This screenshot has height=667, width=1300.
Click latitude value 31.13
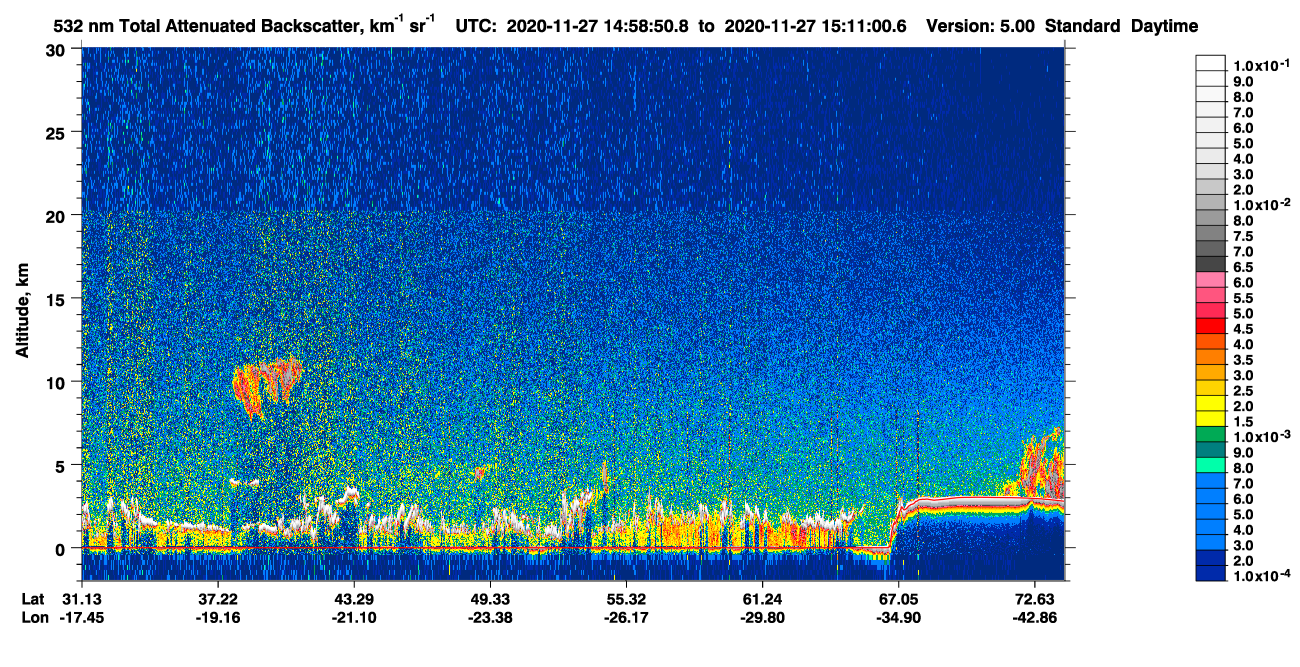coord(82,598)
